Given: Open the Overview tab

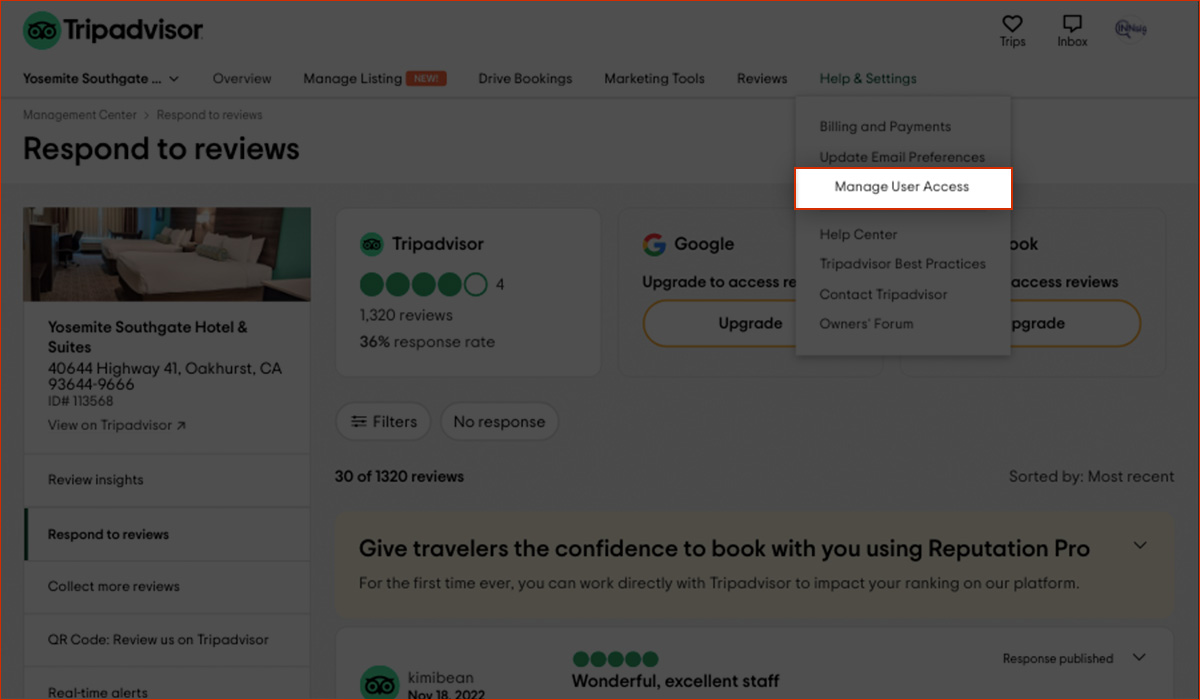Looking at the screenshot, I should point(242,79).
